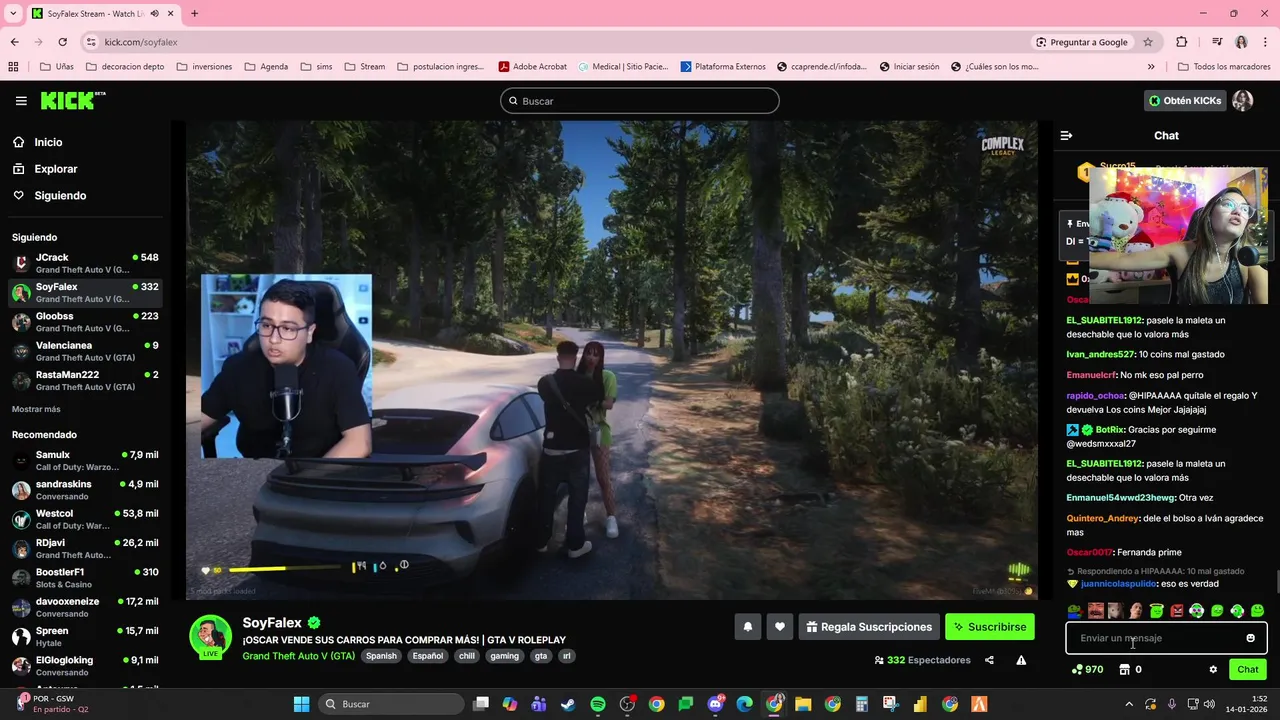The width and height of the screenshot is (1280, 720).
Task: Click the Spanish tag
Action: pyautogui.click(x=381, y=656)
